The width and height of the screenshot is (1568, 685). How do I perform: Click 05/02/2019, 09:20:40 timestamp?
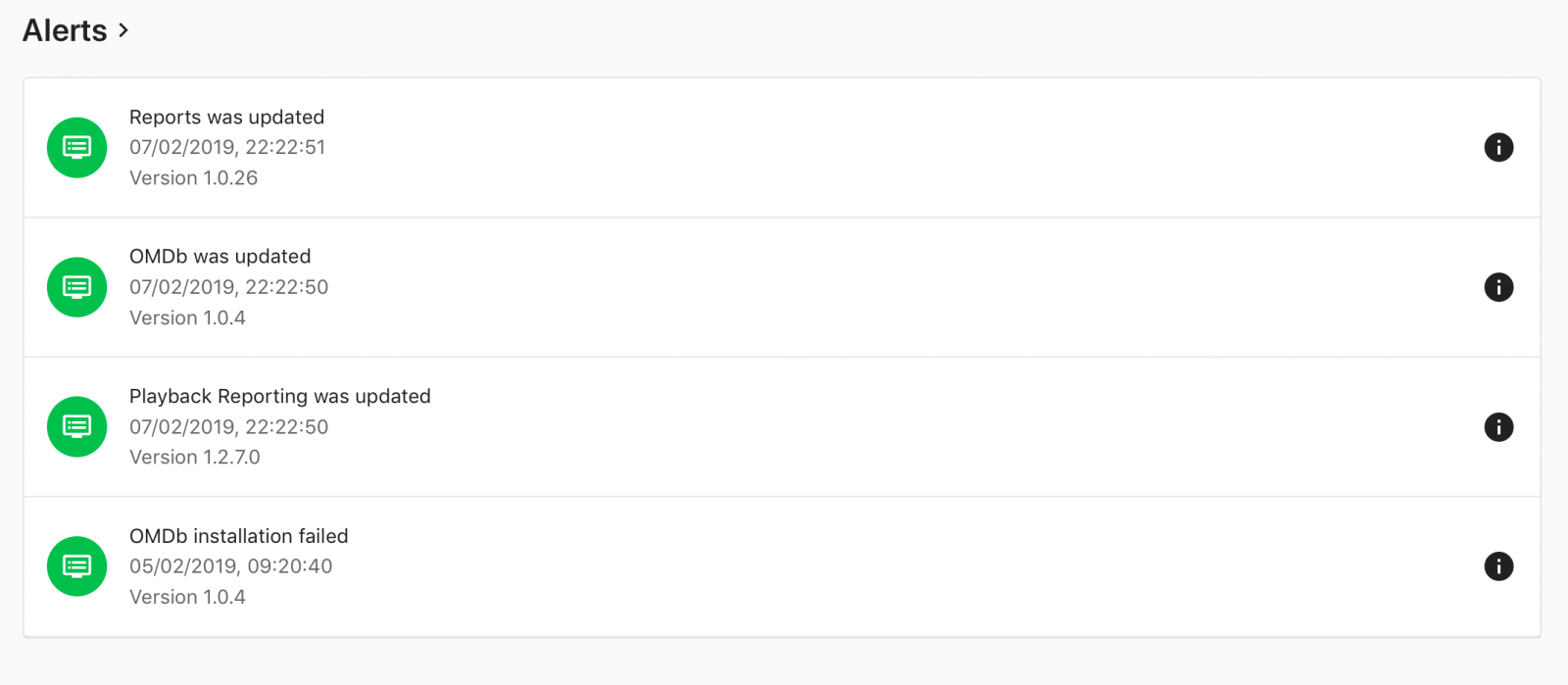coord(230,565)
